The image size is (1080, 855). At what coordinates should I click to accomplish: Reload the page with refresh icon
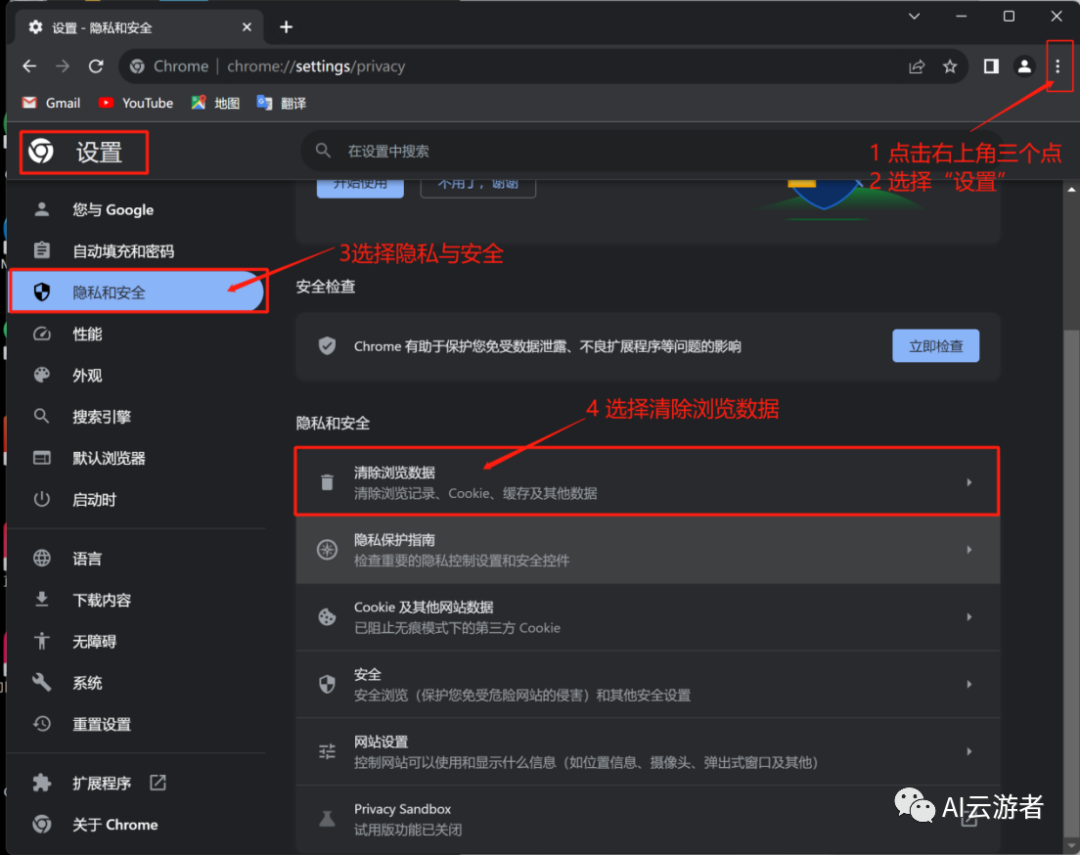[96, 66]
